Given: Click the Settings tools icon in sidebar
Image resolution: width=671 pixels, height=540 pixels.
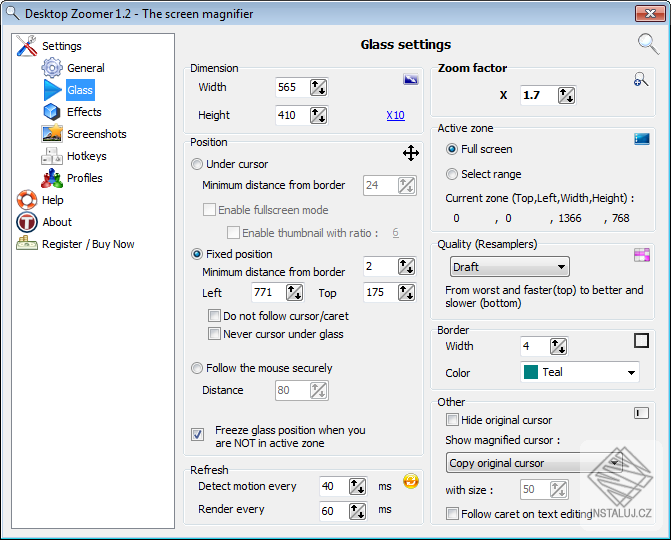Looking at the screenshot, I should tap(27, 46).
